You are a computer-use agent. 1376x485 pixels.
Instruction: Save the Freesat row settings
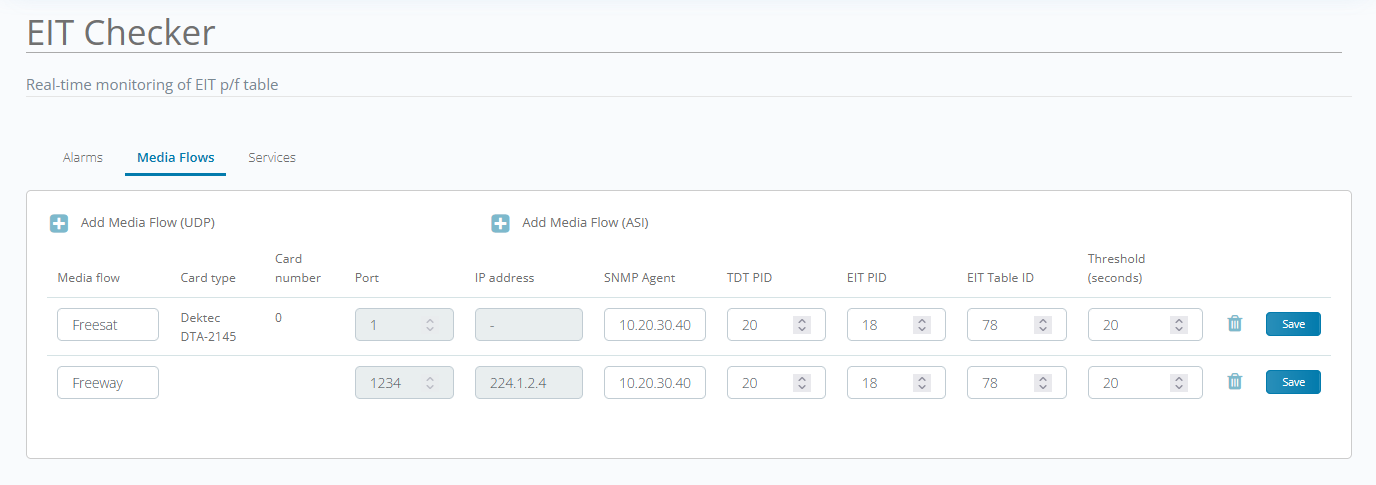coord(1293,324)
